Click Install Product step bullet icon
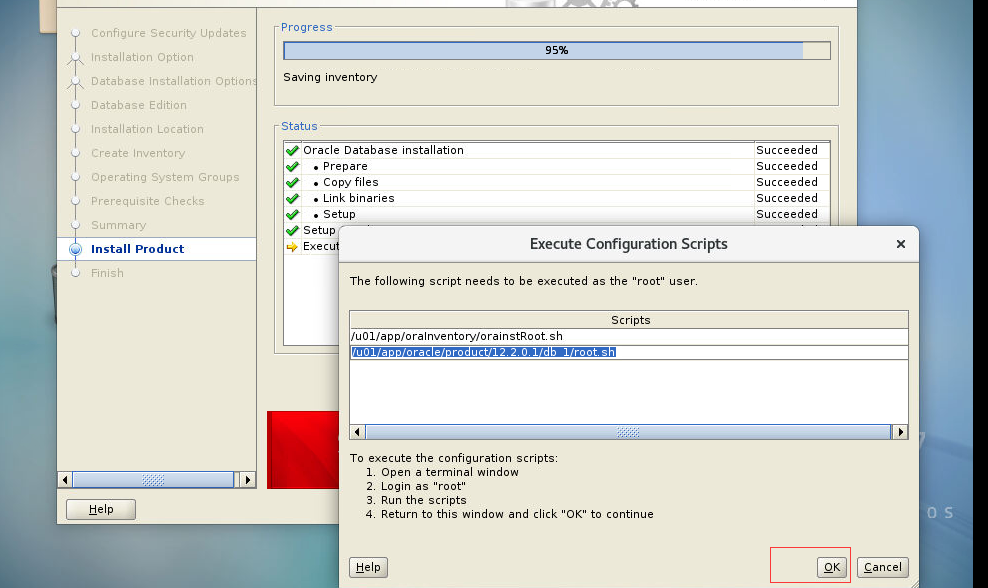The width and height of the screenshot is (988, 588). click(76, 249)
